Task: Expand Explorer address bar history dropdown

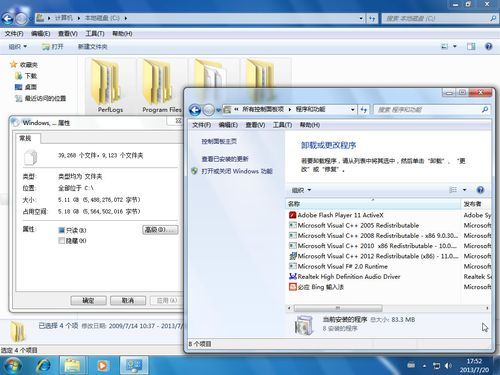Action: [x=361, y=18]
